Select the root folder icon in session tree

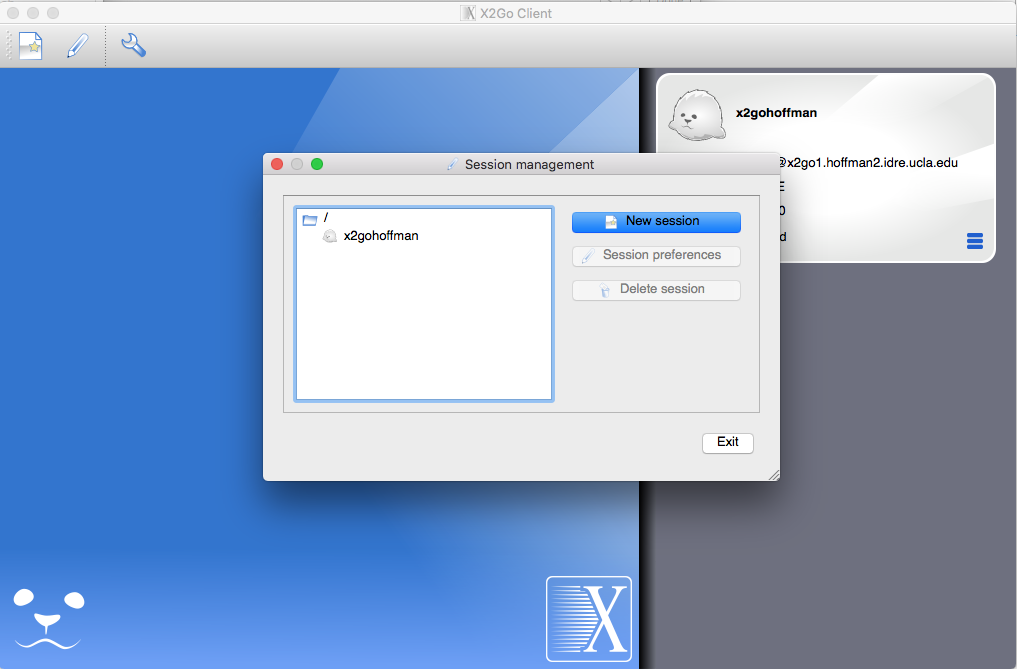(310, 219)
